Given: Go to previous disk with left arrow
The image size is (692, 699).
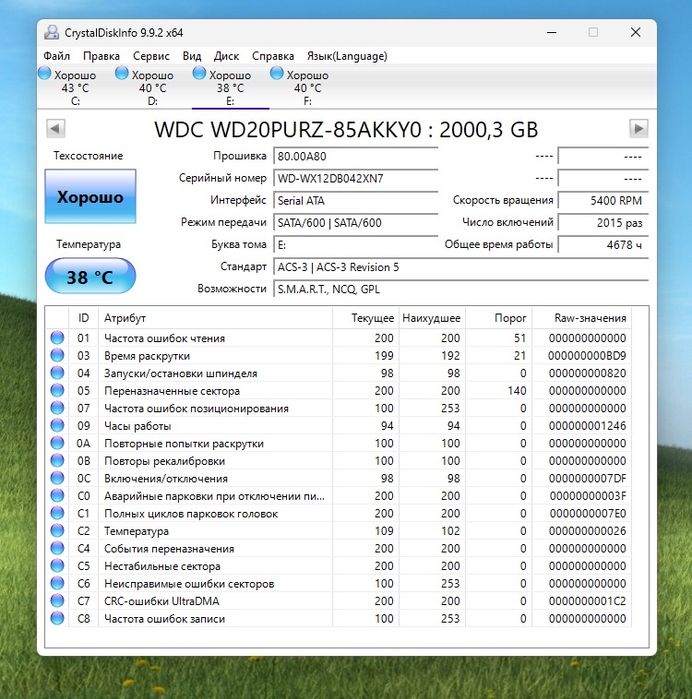Looking at the screenshot, I should (x=56, y=129).
